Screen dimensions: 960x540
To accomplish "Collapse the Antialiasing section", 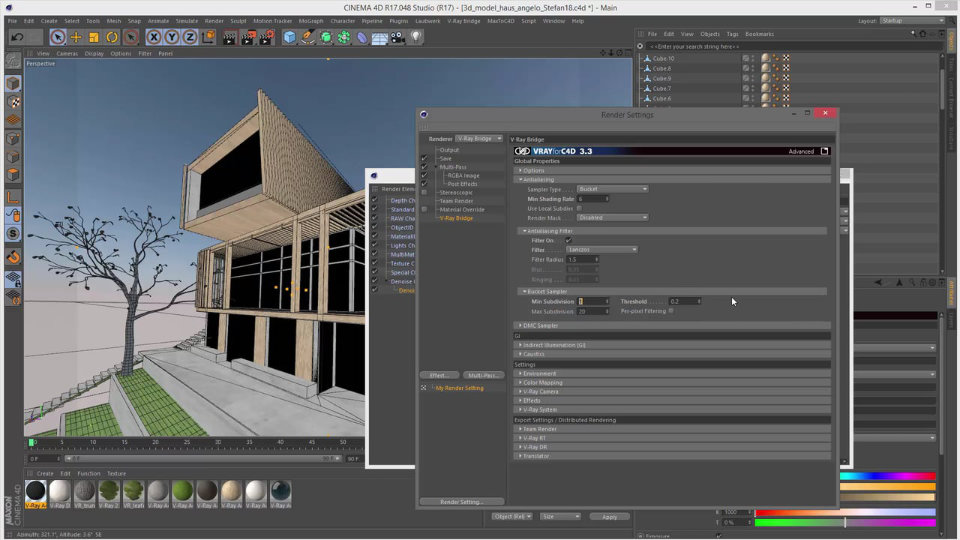I will (672, 179).
